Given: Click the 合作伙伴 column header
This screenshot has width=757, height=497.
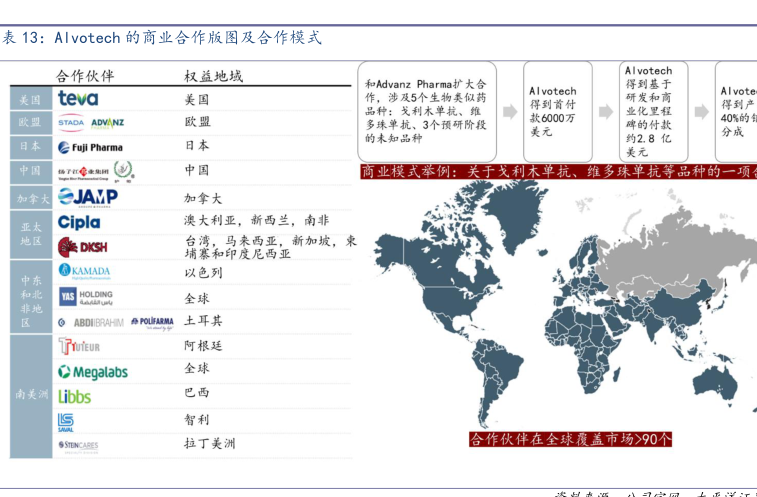Looking at the screenshot, I should click(85, 76).
